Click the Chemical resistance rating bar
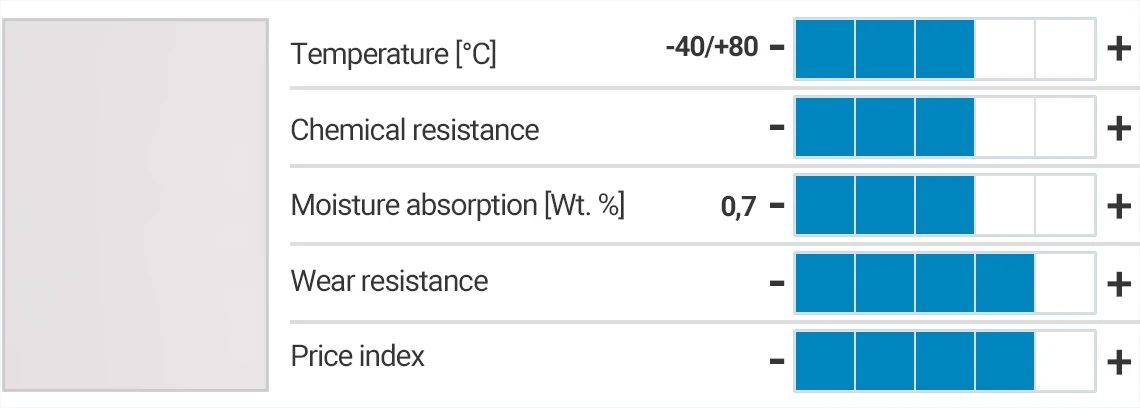The height and width of the screenshot is (408, 1140). [x=945, y=128]
